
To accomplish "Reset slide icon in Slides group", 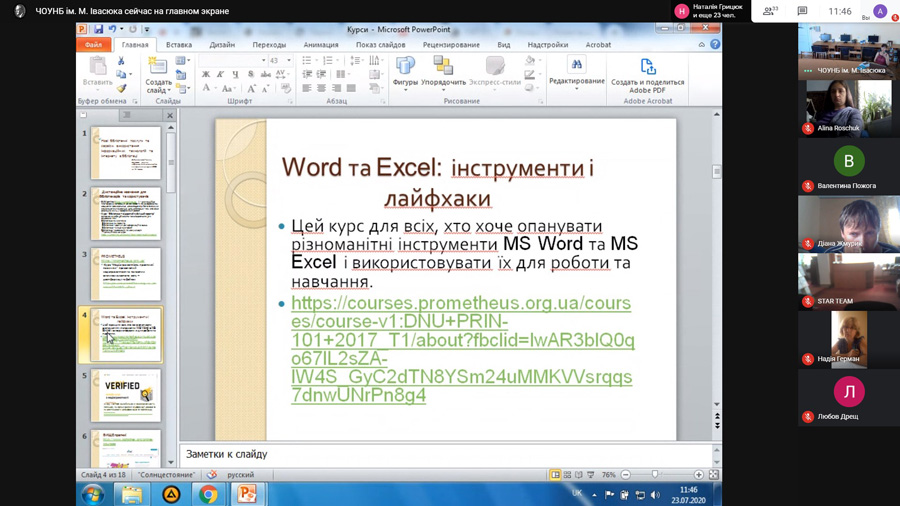I will click(x=181, y=75).
